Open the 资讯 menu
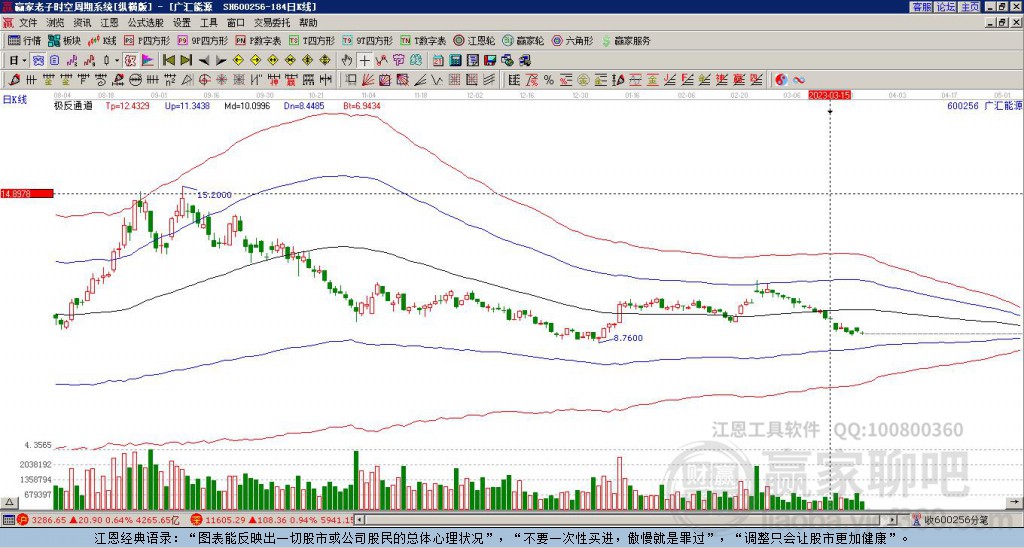This screenshot has width=1024, height=548. [82, 23]
